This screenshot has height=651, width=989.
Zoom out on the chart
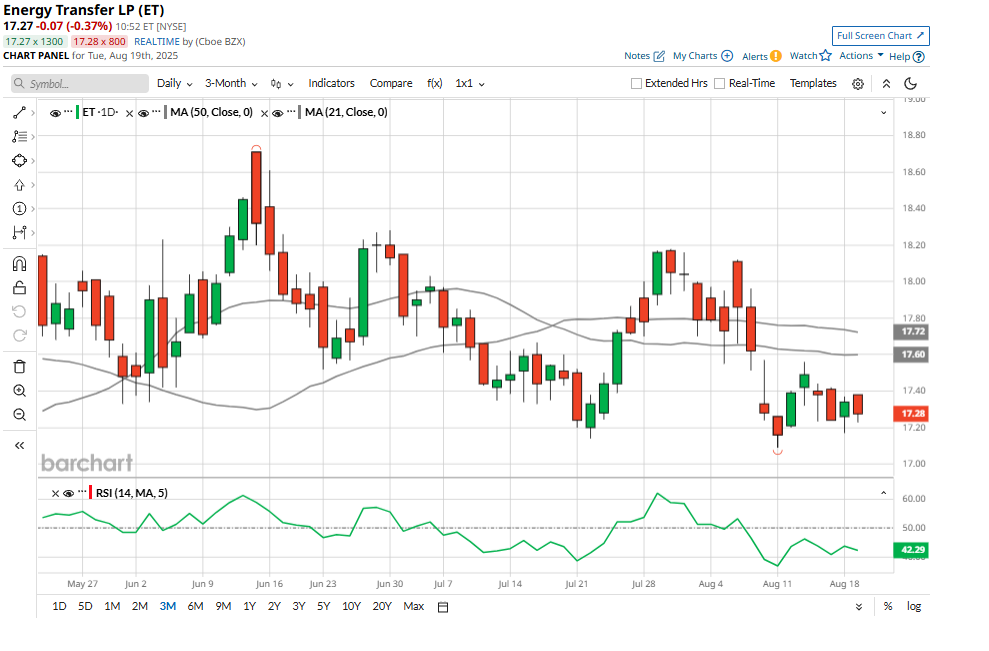click(19, 414)
